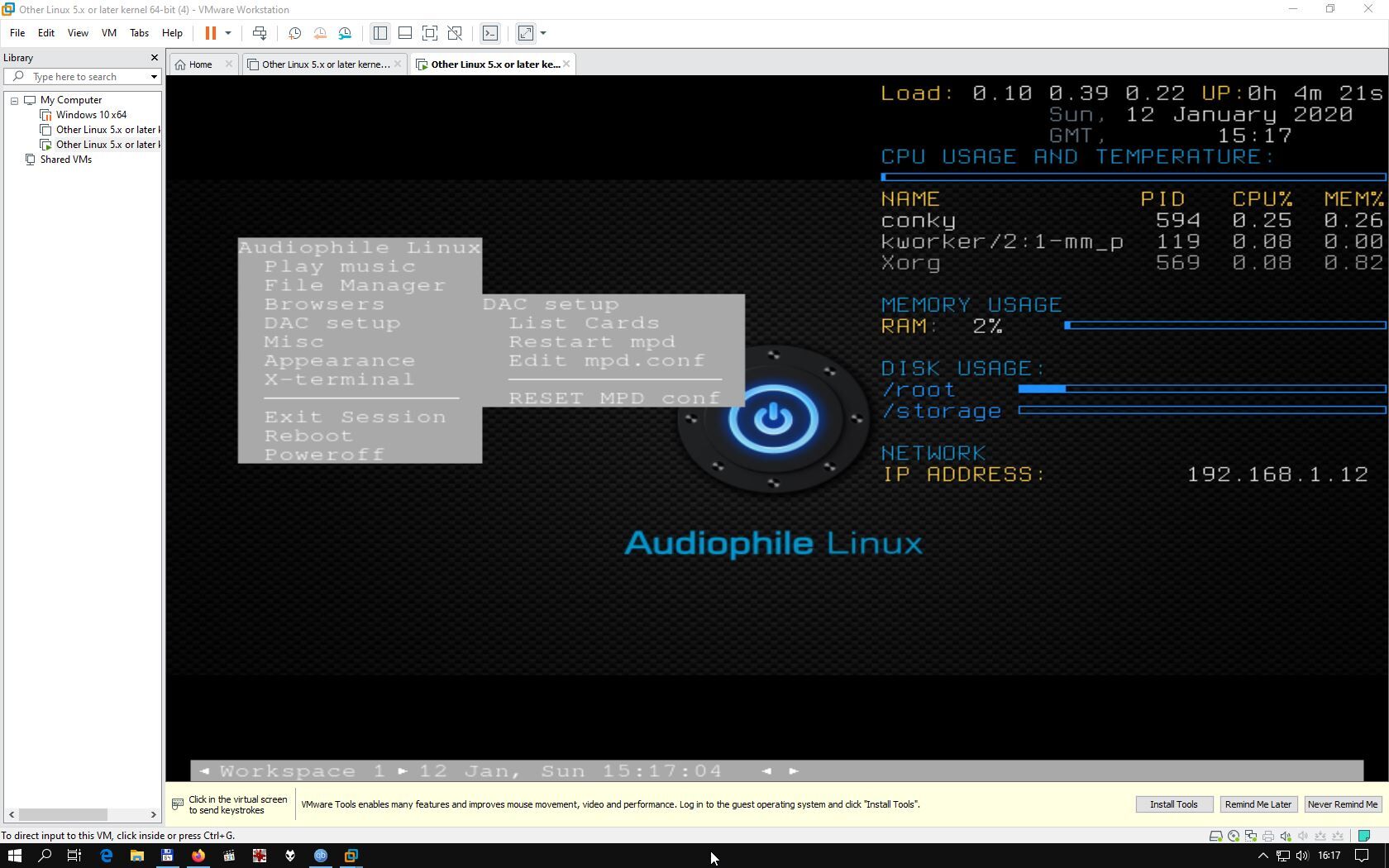Click the stretch guest display button
The width and height of the screenshot is (1389, 868).
(526, 33)
